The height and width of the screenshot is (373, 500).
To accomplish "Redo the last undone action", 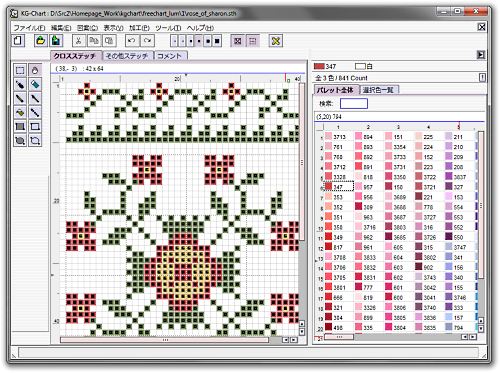I will (147, 41).
